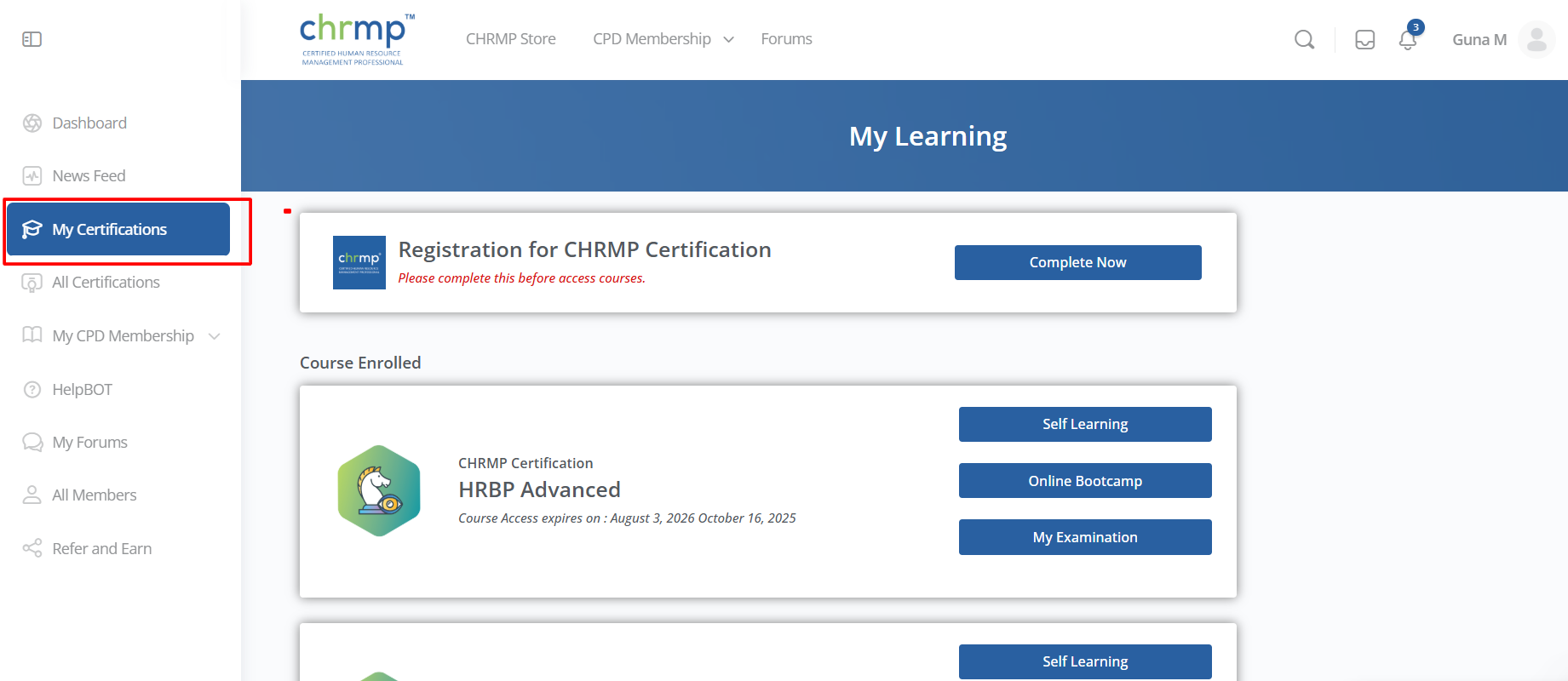
Task: Collapse the sidebar with the panel toggle icon
Action: 32,39
